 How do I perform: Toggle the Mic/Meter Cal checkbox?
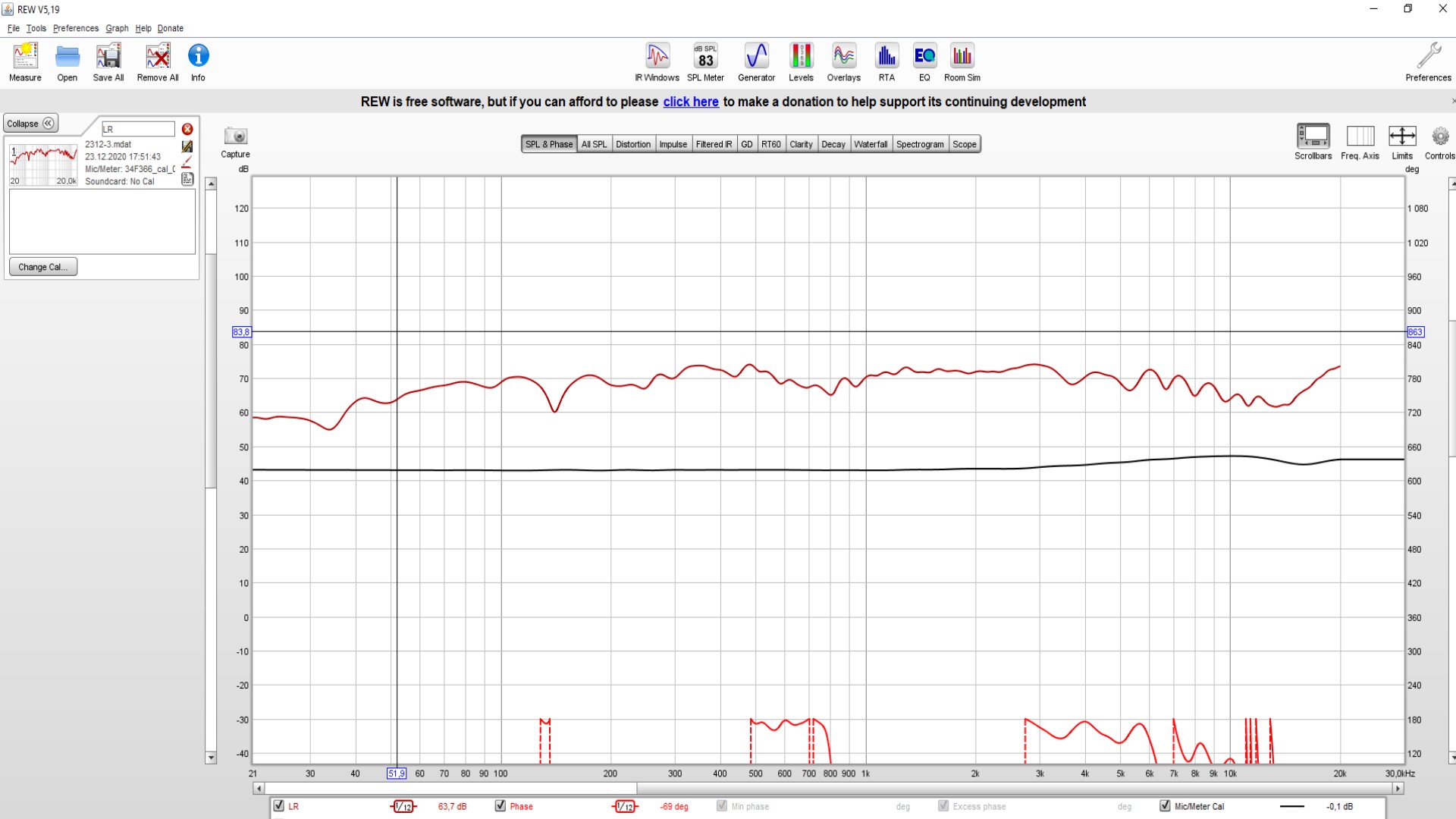(x=1165, y=805)
